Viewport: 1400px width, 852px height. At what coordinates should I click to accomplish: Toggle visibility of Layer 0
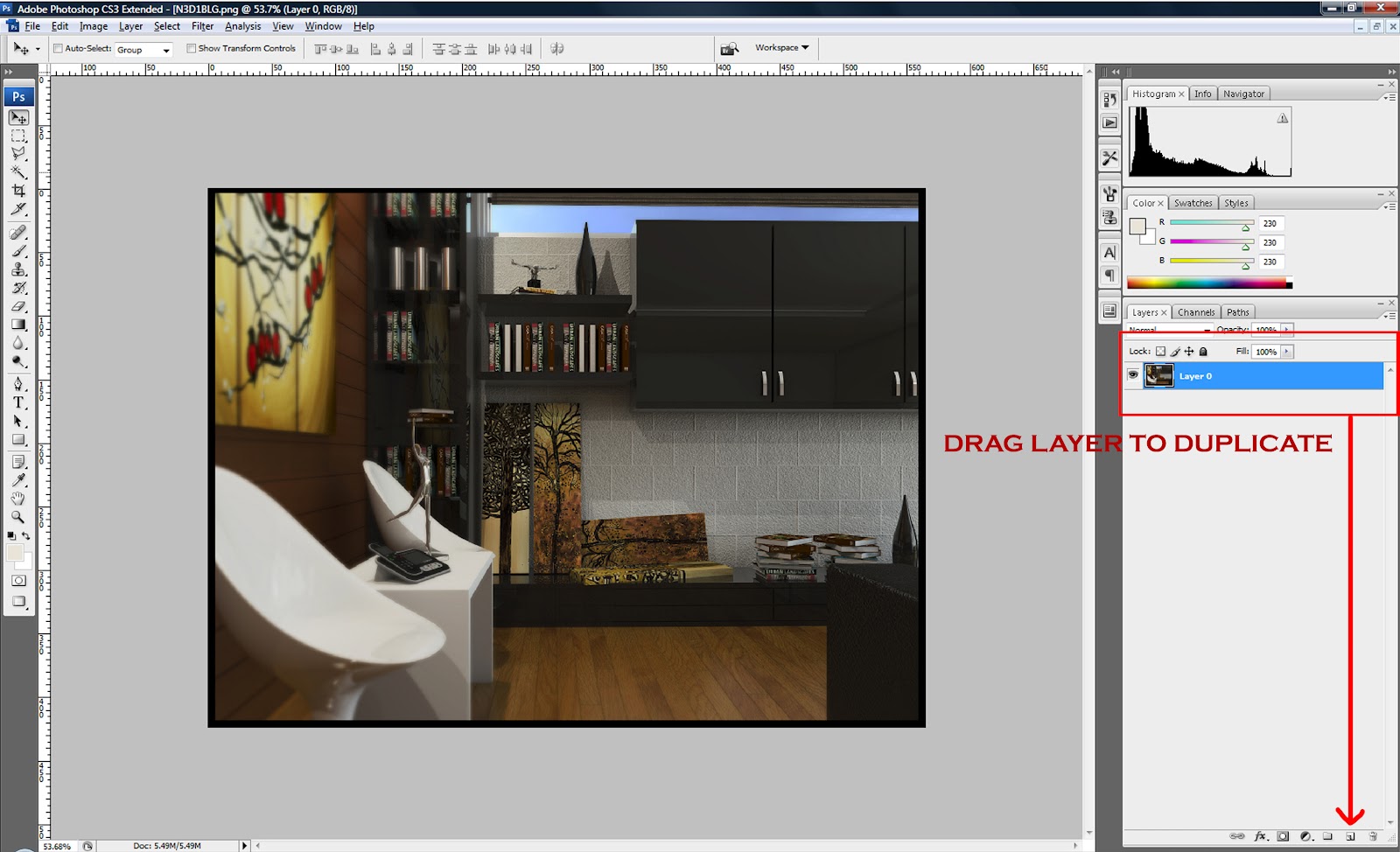click(x=1133, y=375)
